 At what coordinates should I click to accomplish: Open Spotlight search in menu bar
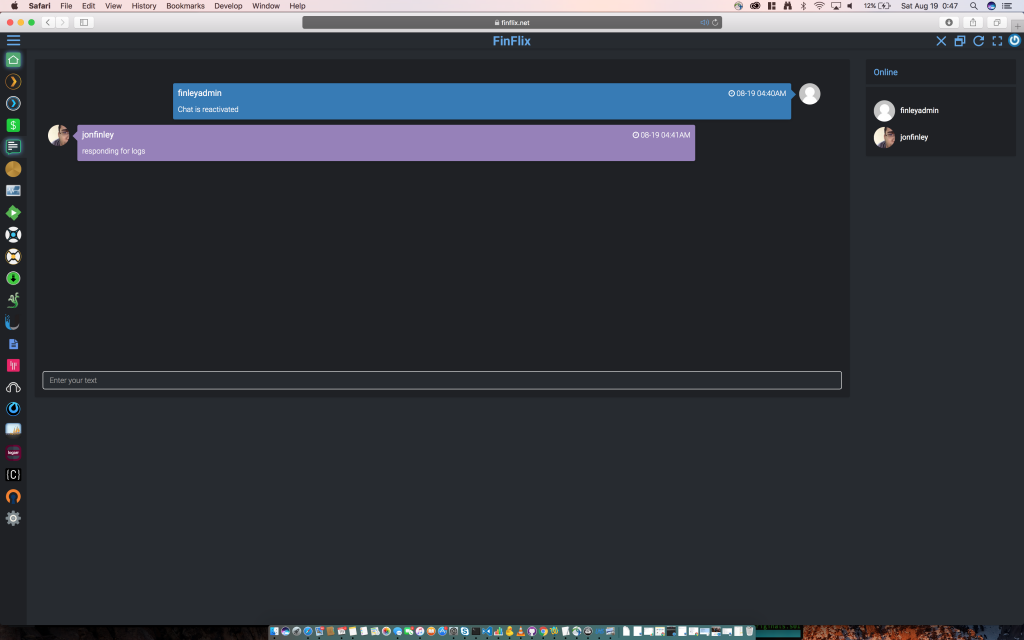tap(973, 6)
